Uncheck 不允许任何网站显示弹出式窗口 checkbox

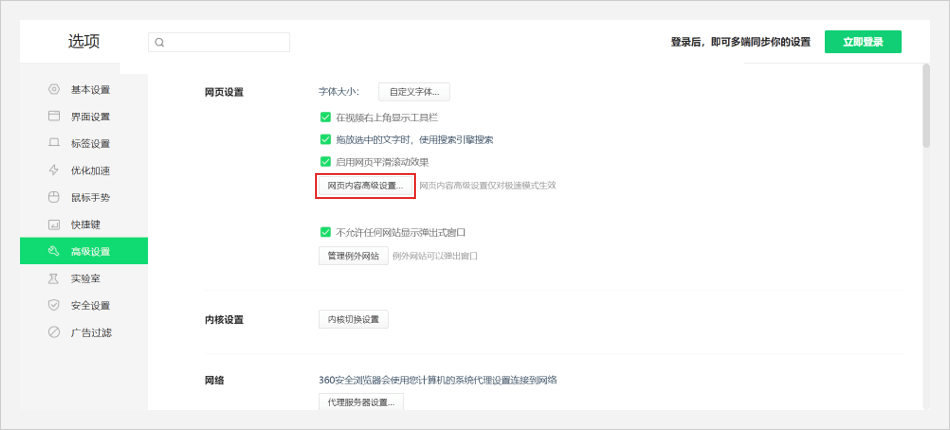(x=325, y=232)
